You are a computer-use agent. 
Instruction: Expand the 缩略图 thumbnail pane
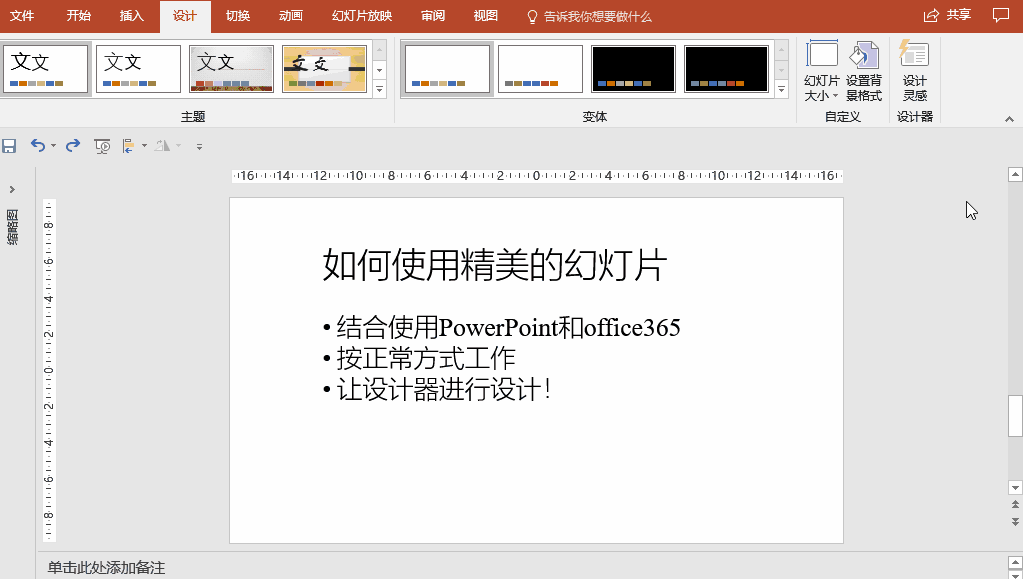click(x=13, y=188)
